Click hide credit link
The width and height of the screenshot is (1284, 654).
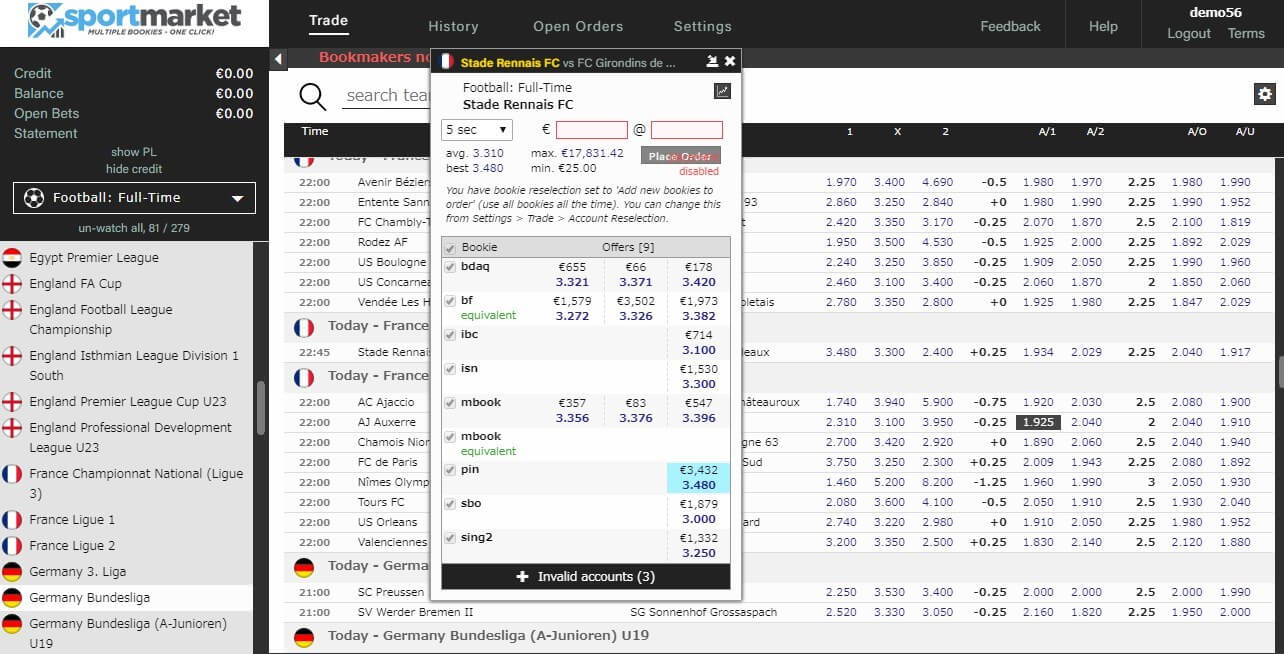133,169
